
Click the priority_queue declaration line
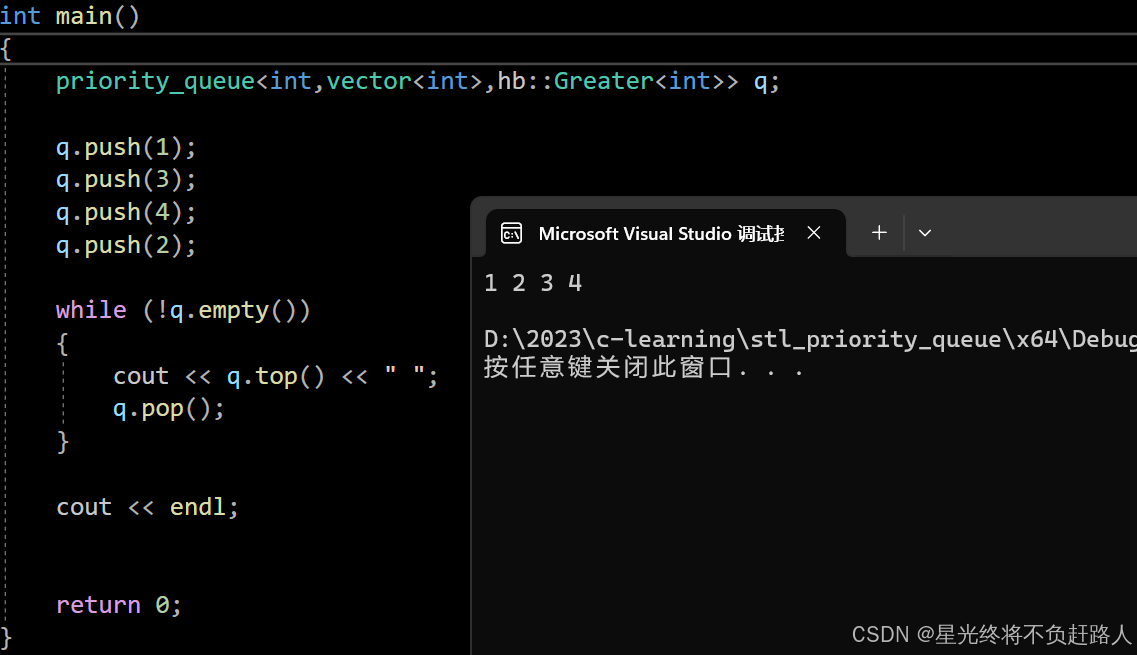[x=418, y=81]
